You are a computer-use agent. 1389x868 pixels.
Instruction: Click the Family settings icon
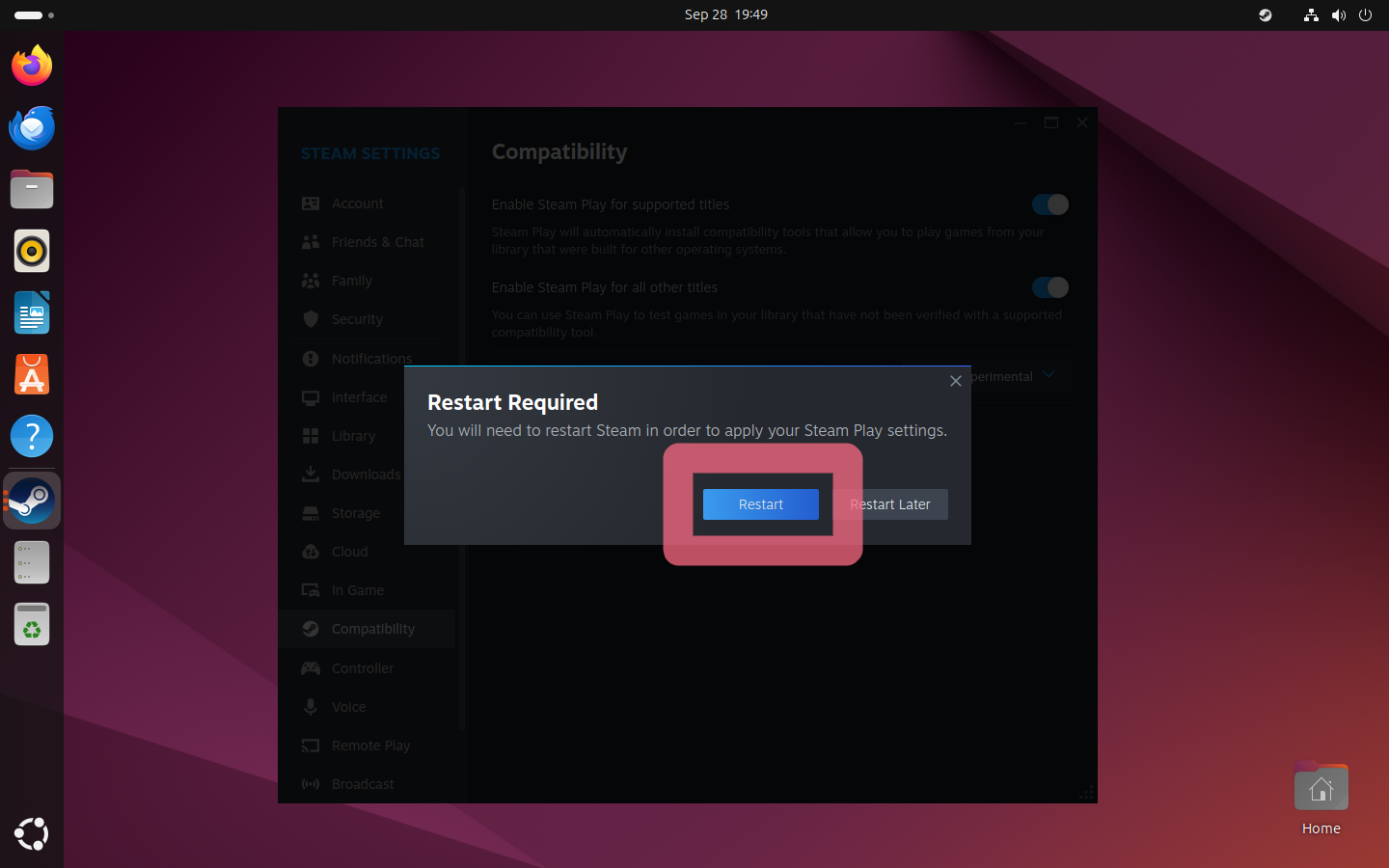(311, 281)
